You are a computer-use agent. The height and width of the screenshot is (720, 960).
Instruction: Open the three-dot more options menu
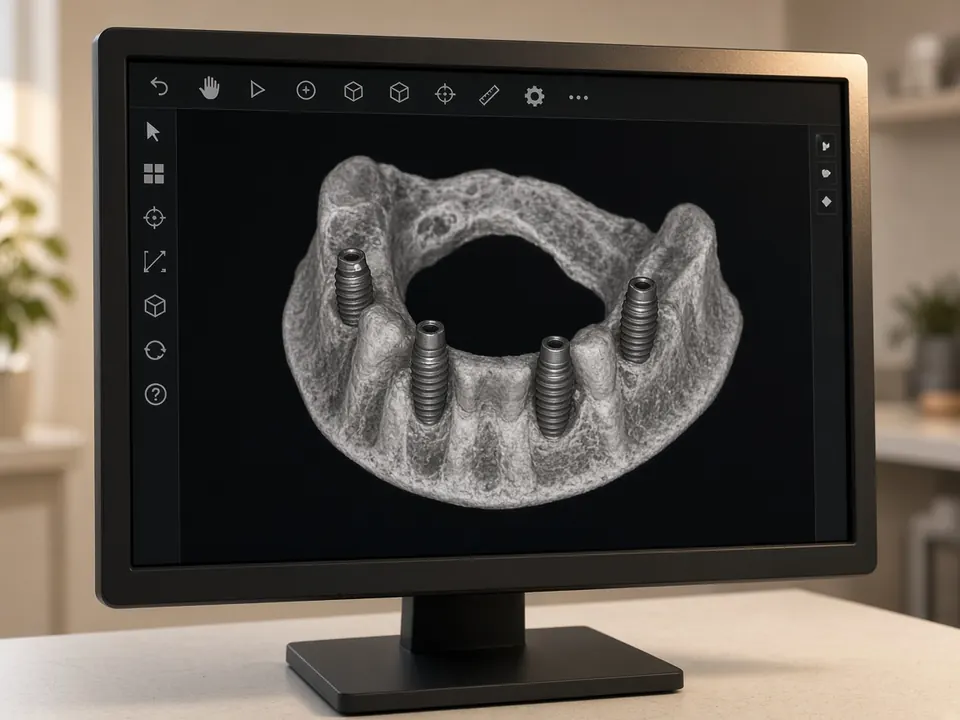point(579,97)
